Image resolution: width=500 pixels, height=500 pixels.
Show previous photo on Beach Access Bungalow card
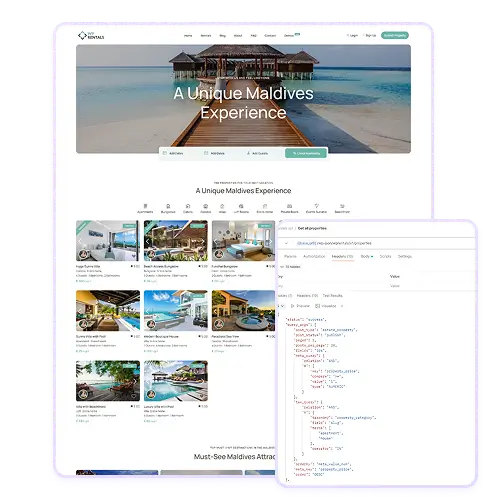pyautogui.click(x=148, y=241)
